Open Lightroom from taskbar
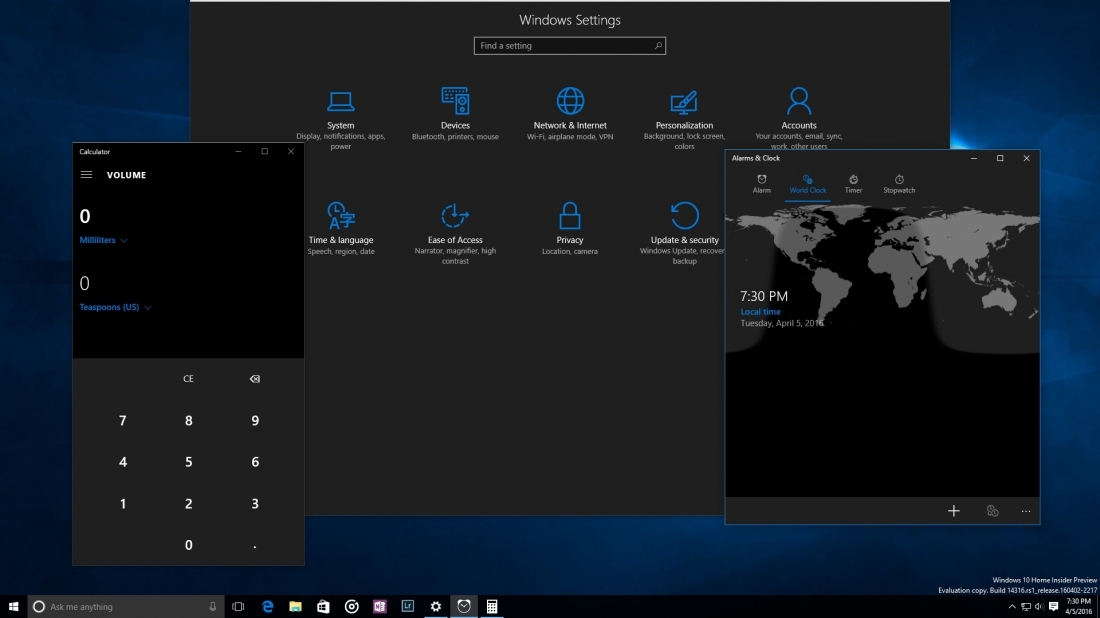Viewport: 1100px width, 618px height. [408, 606]
